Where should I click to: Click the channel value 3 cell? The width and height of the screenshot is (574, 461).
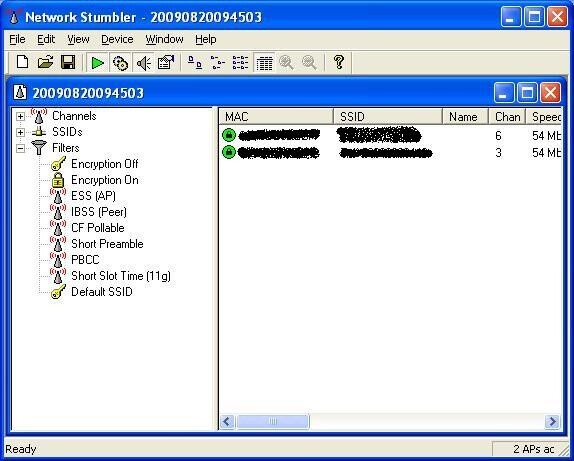tap(498, 152)
